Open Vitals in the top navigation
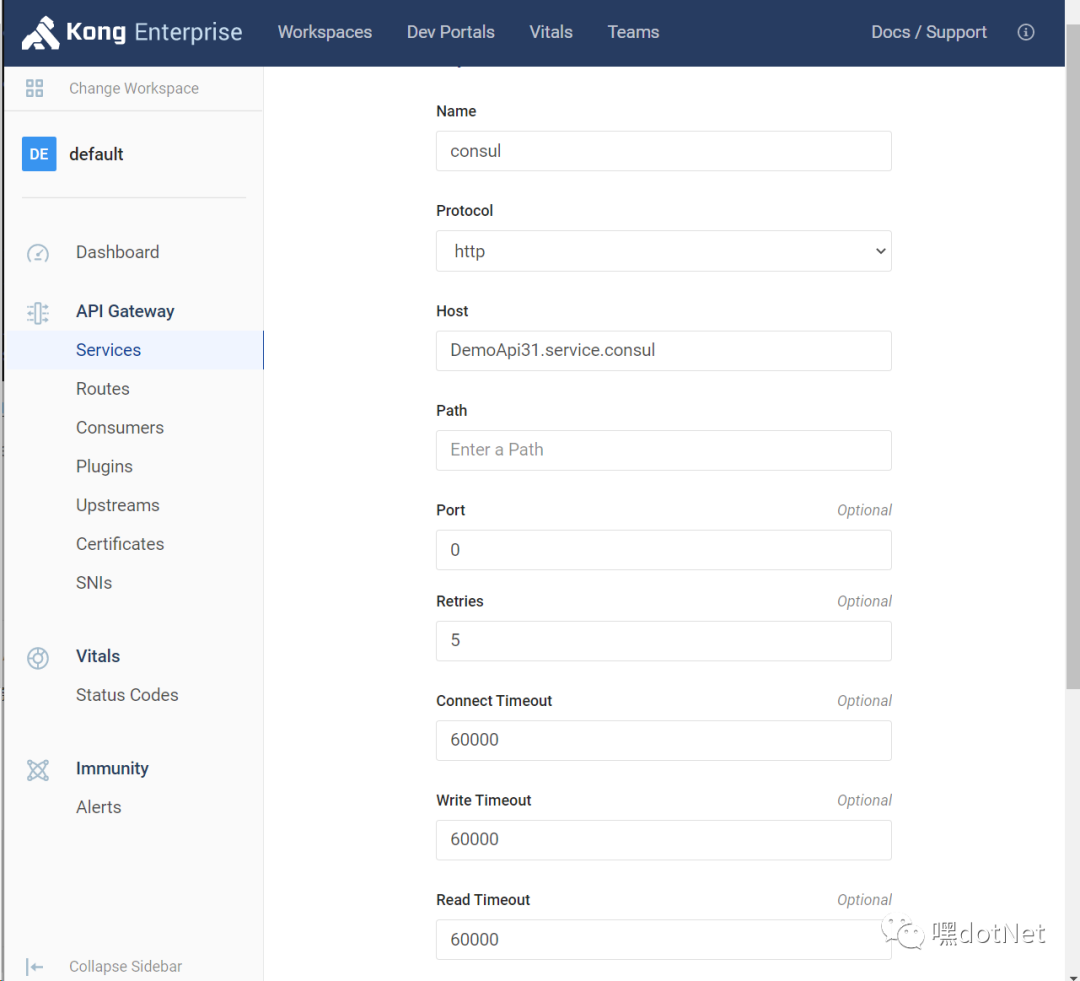This screenshot has height=981, width=1080. tap(551, 32)
